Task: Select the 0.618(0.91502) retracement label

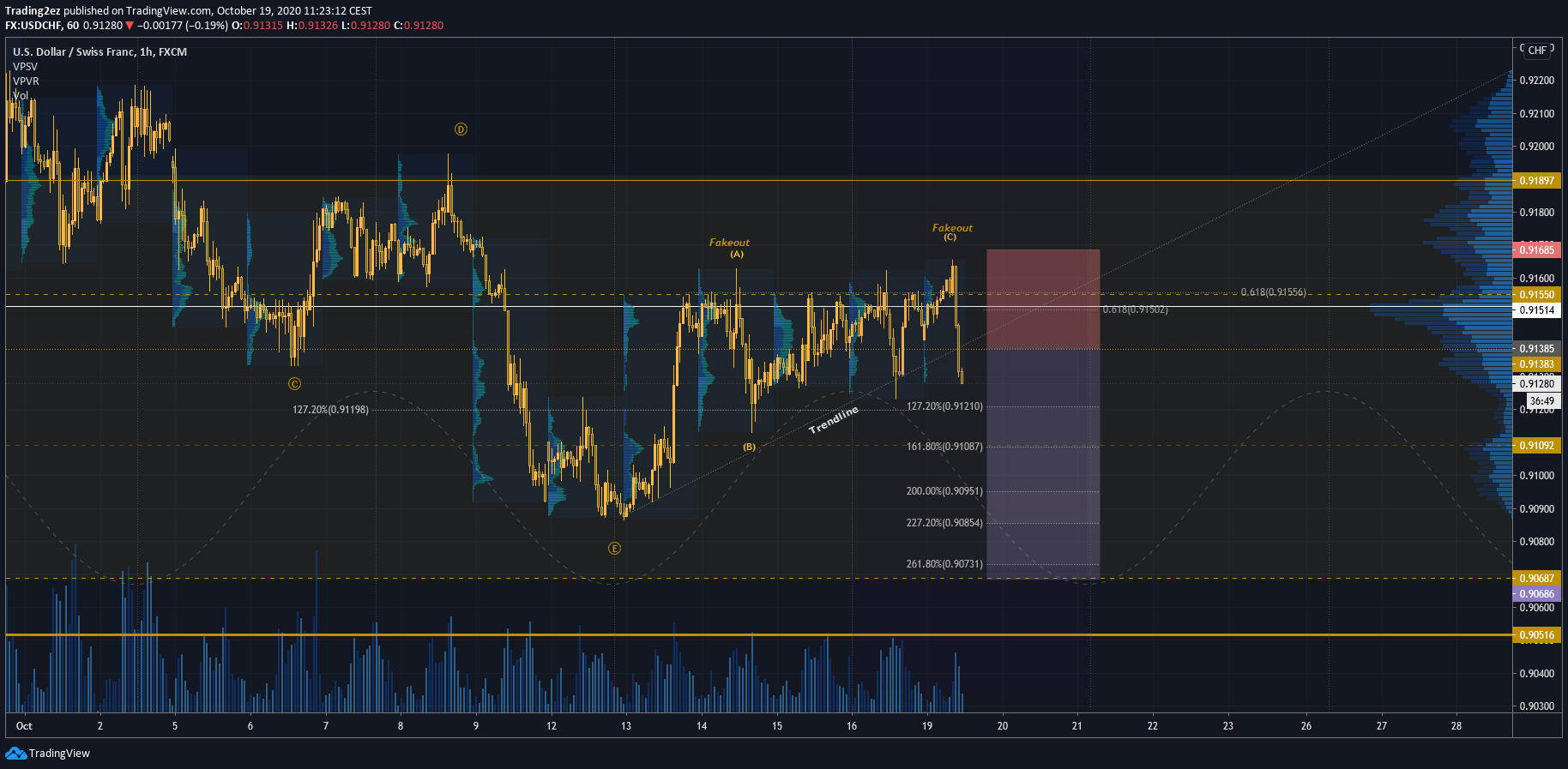Action: coord(1135,309)
